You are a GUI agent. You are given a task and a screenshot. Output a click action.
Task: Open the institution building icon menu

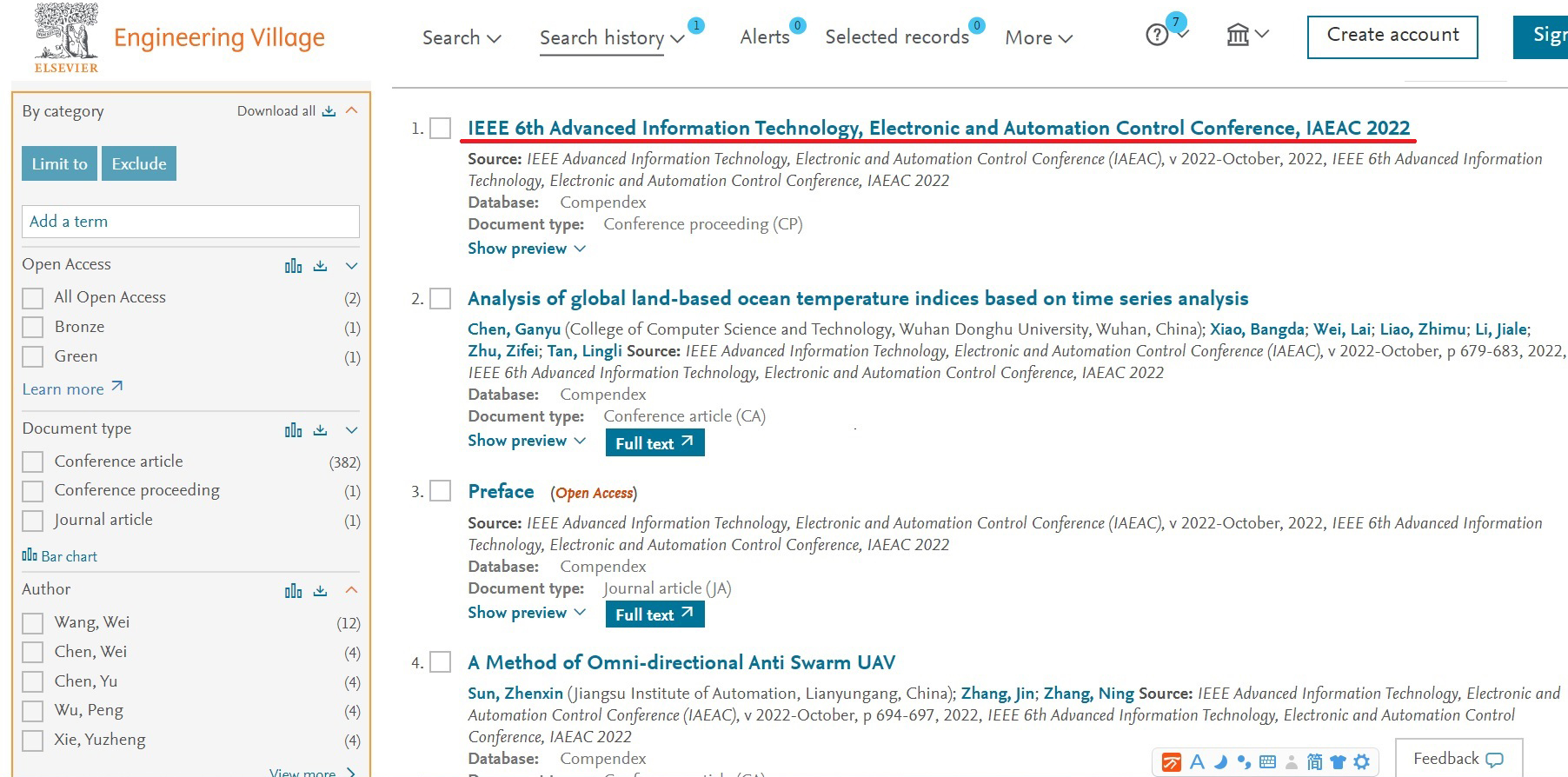[1238, 35]
